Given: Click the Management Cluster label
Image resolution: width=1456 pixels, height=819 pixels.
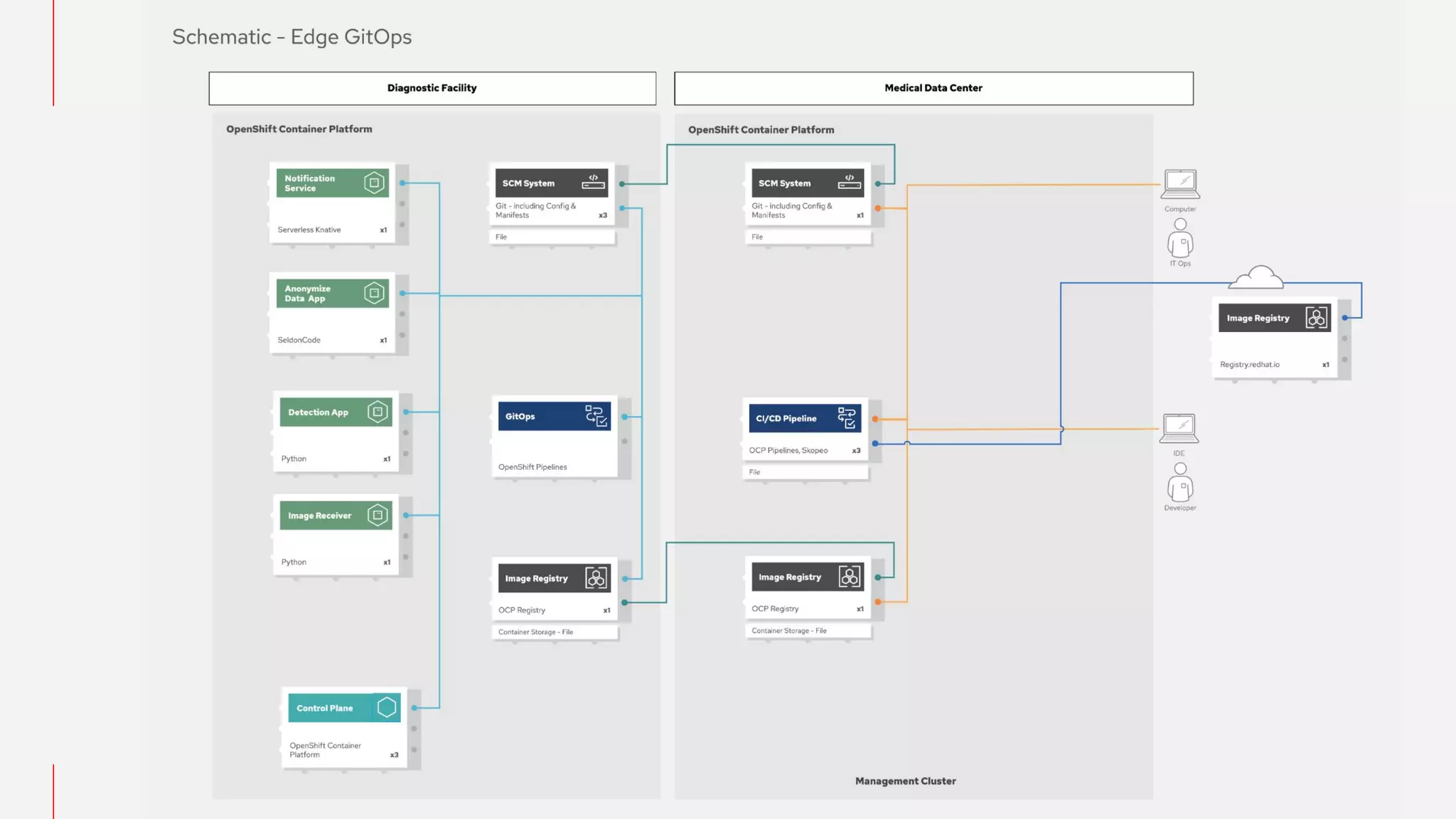Looking at the screenshot, I should (x=905, y=781).
